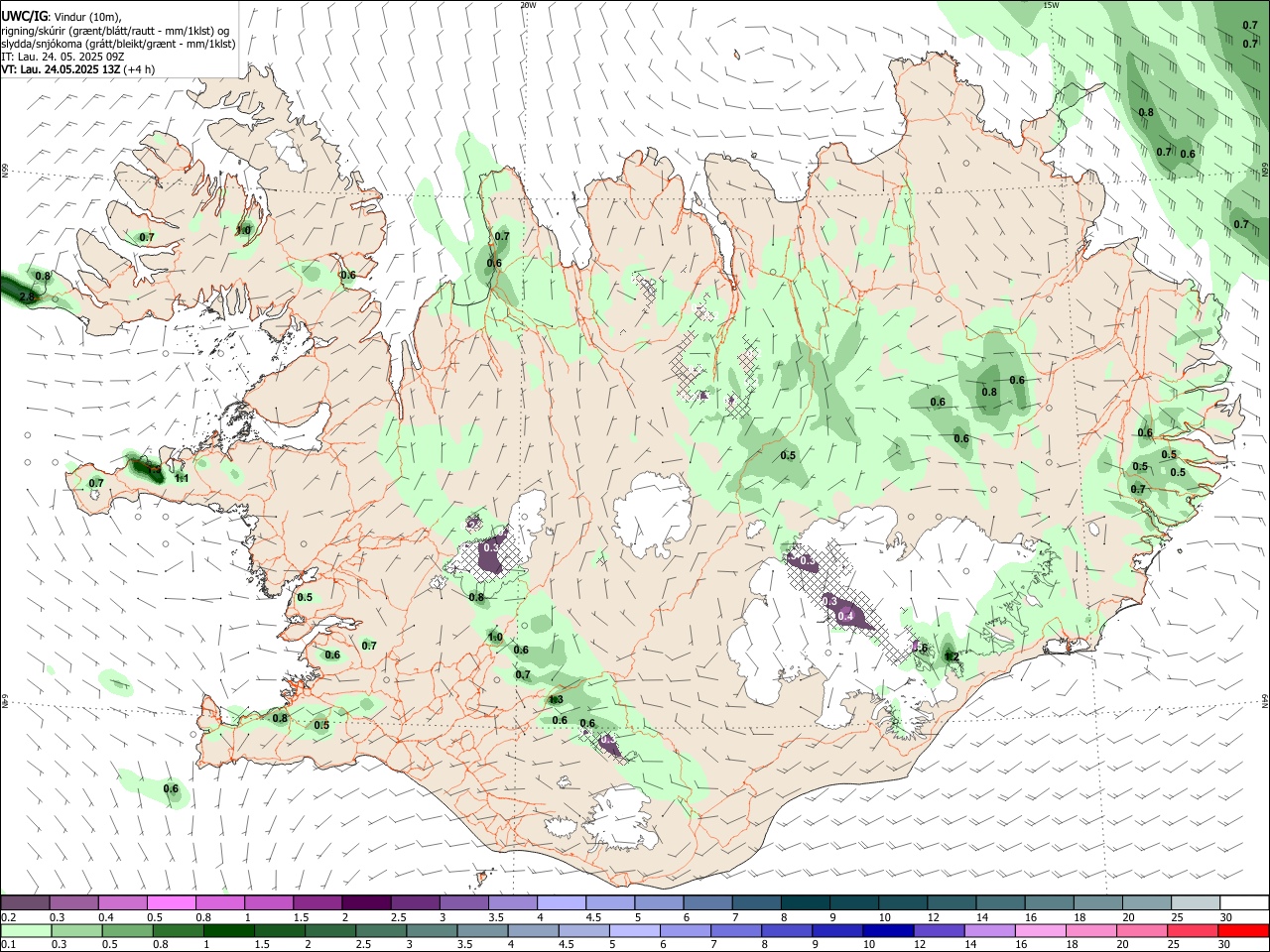Click the light grey snow swatch between 20 and 25
1270x952 pixels.
tap(1147, 903)
